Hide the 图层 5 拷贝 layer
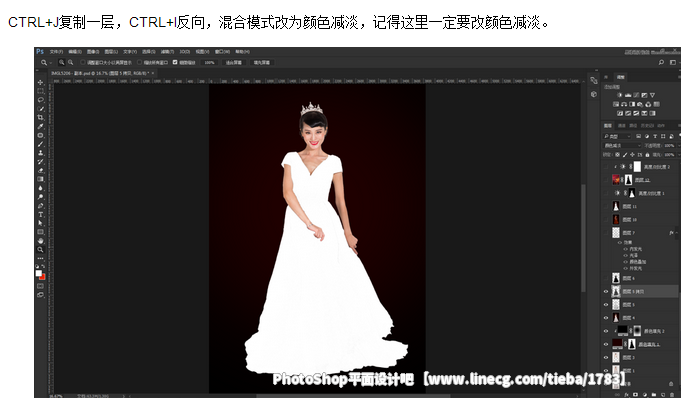 (606, 292)
